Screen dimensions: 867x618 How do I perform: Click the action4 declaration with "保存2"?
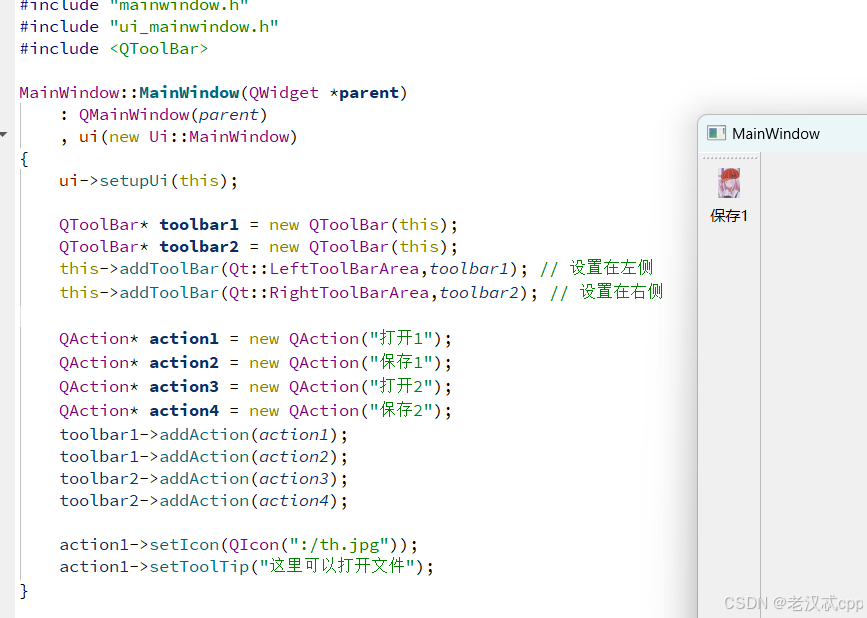pyautogui.click(x=255, y=411)
